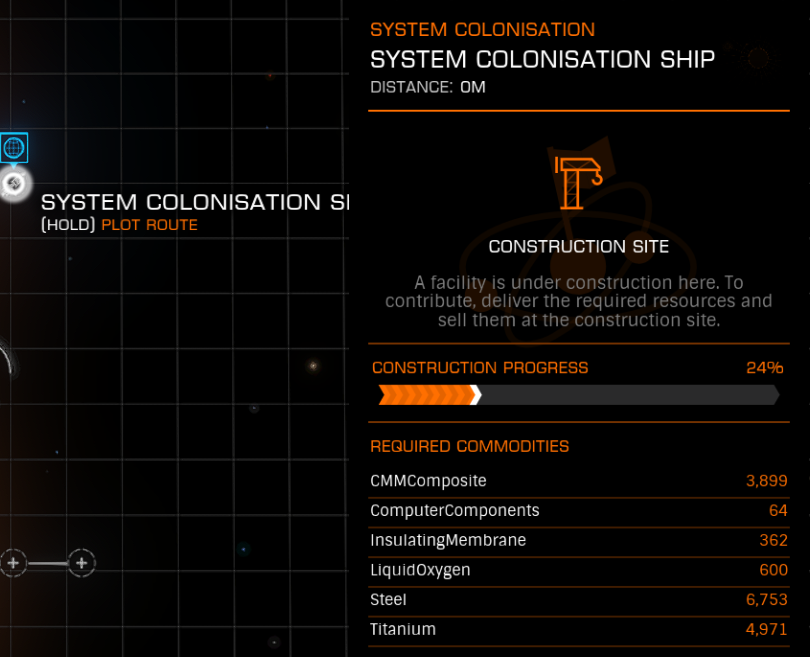
Task: Click the curved orbit arc at left edge
Action: (x=6, y=362)
